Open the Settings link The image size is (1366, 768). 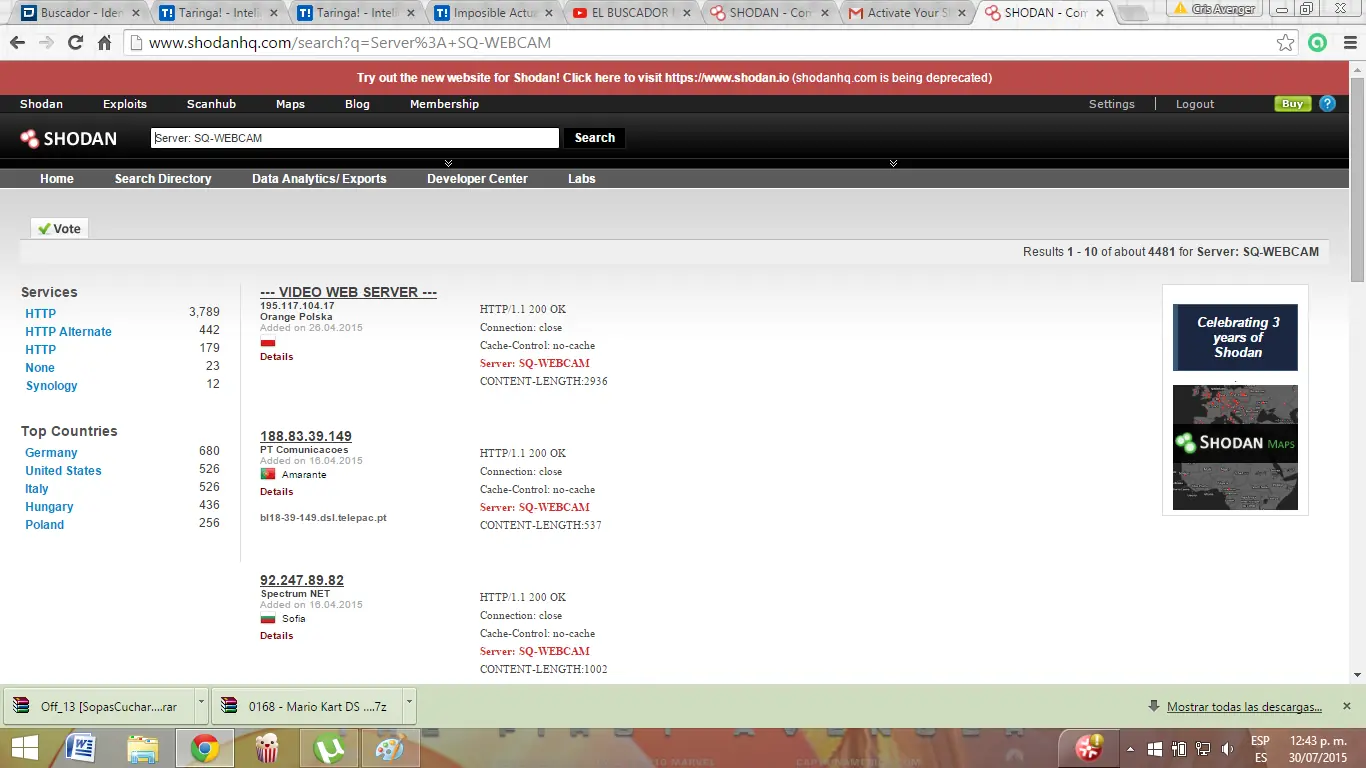pyautogui.click(x=1112, y=104)
